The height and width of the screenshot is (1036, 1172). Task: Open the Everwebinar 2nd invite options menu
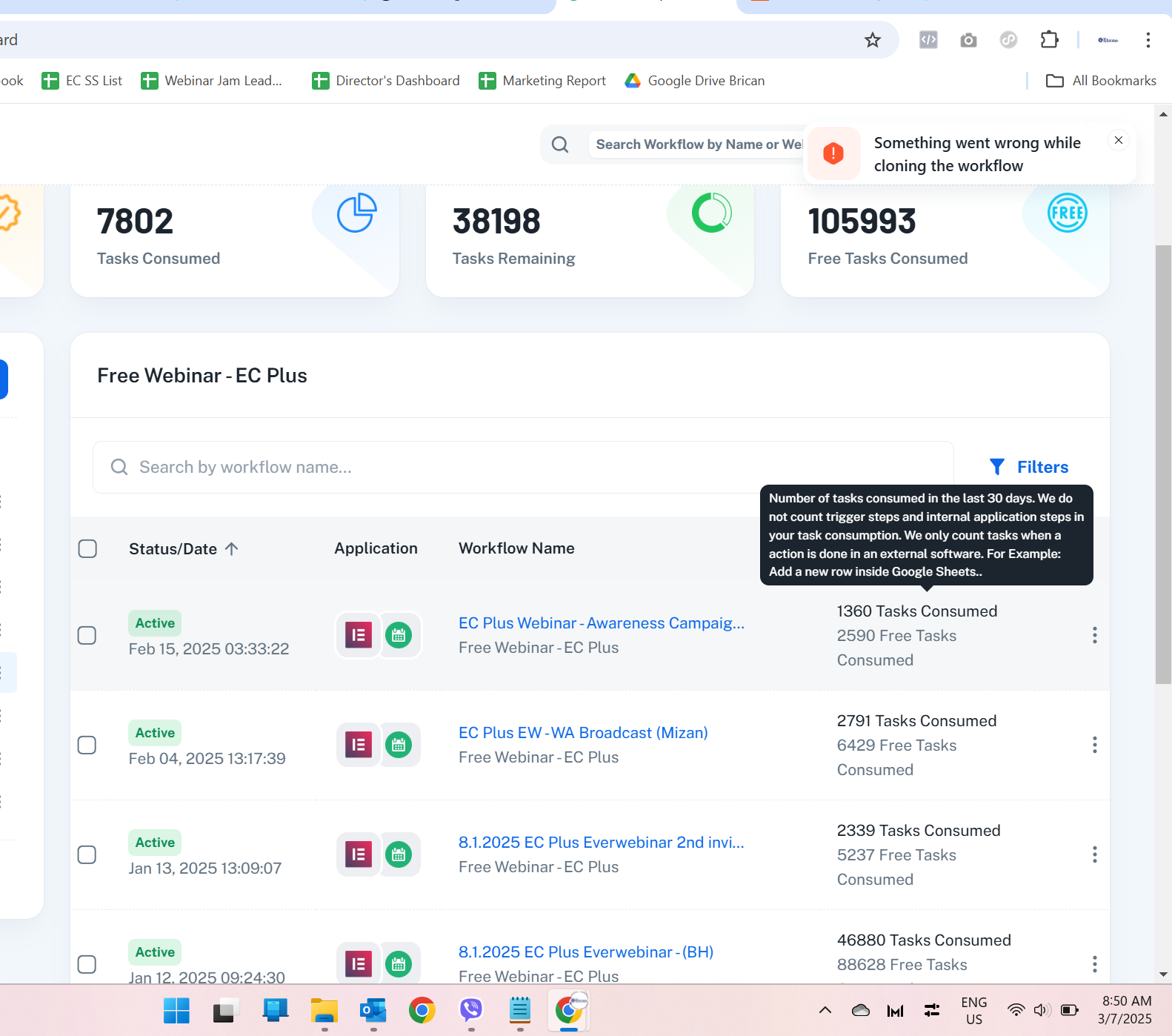point(1094,854)
